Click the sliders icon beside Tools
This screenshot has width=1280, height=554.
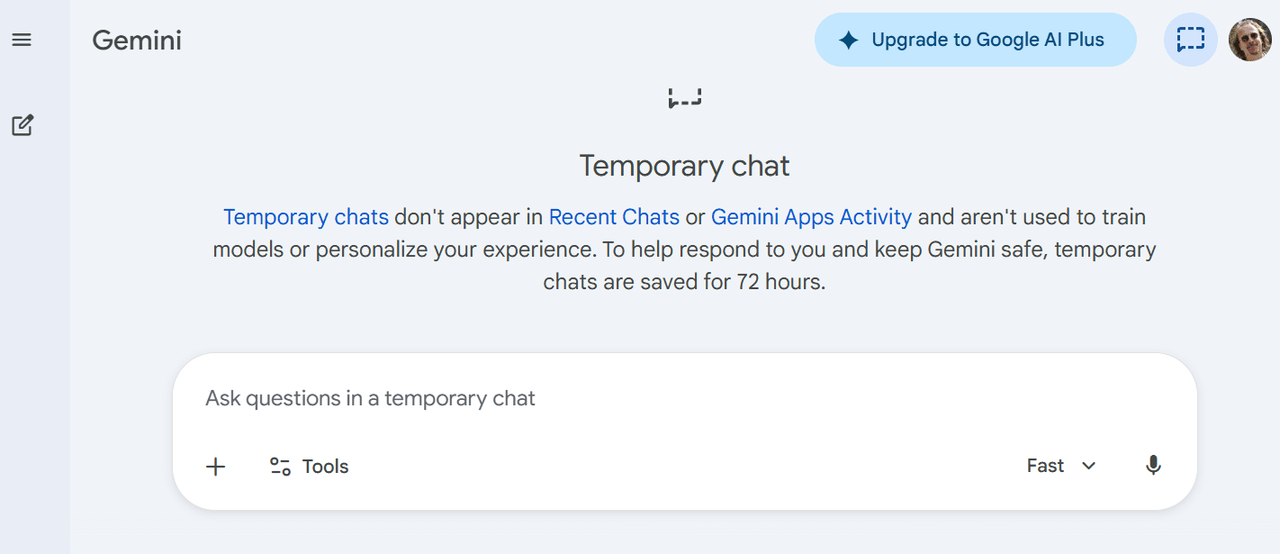[280, 466]
